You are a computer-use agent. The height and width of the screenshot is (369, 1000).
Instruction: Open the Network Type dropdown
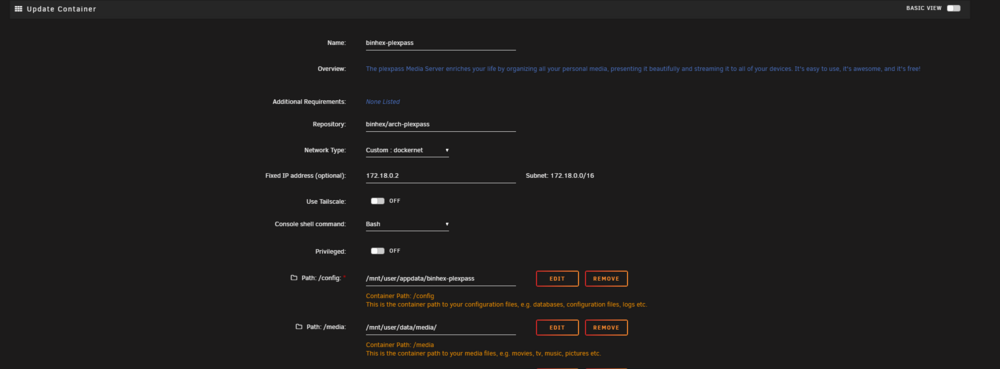pyautogui.click(x=407, y=150)
